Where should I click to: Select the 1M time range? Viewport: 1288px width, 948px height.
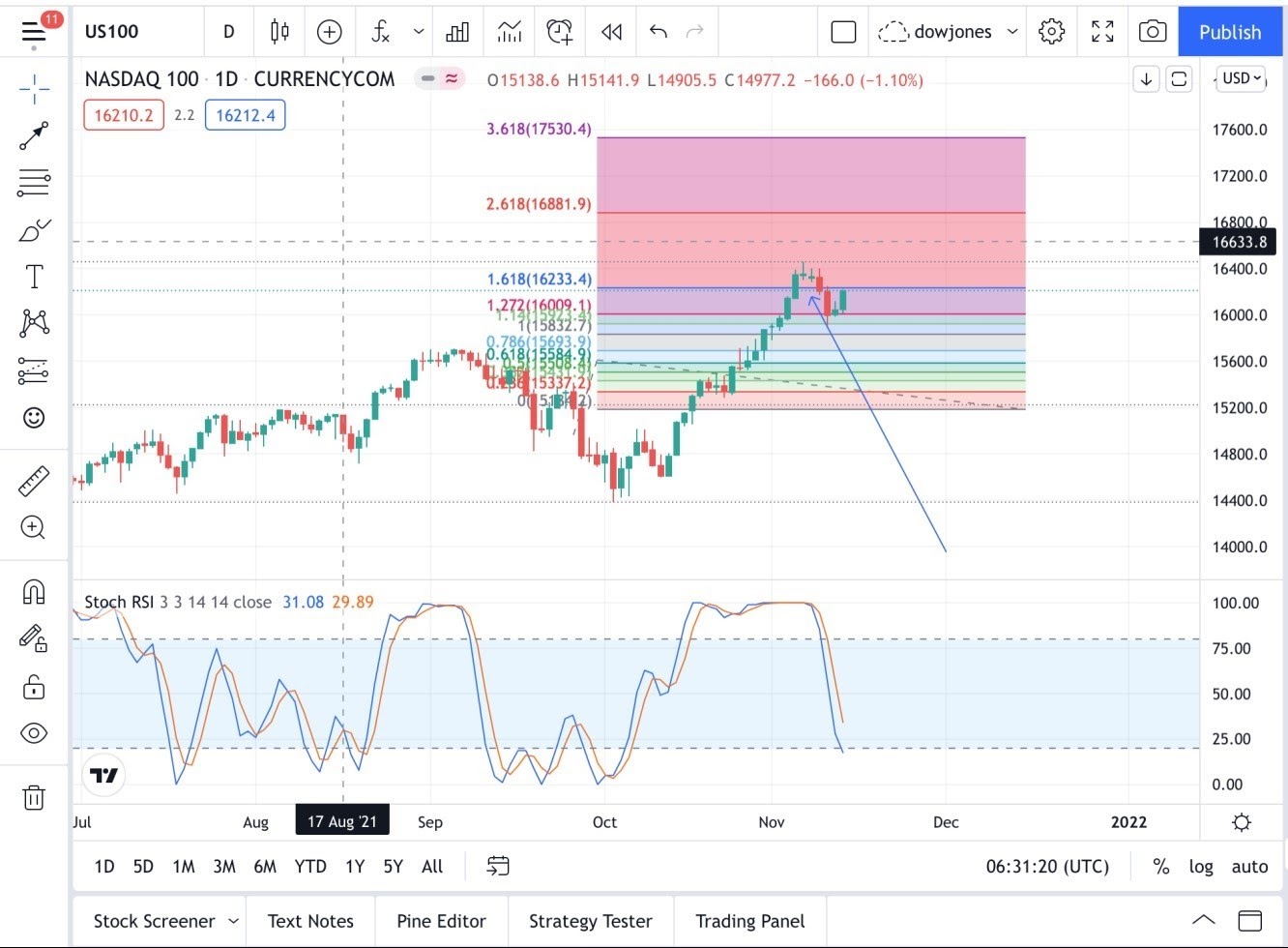pyautogui.click(x=184, y=867)
